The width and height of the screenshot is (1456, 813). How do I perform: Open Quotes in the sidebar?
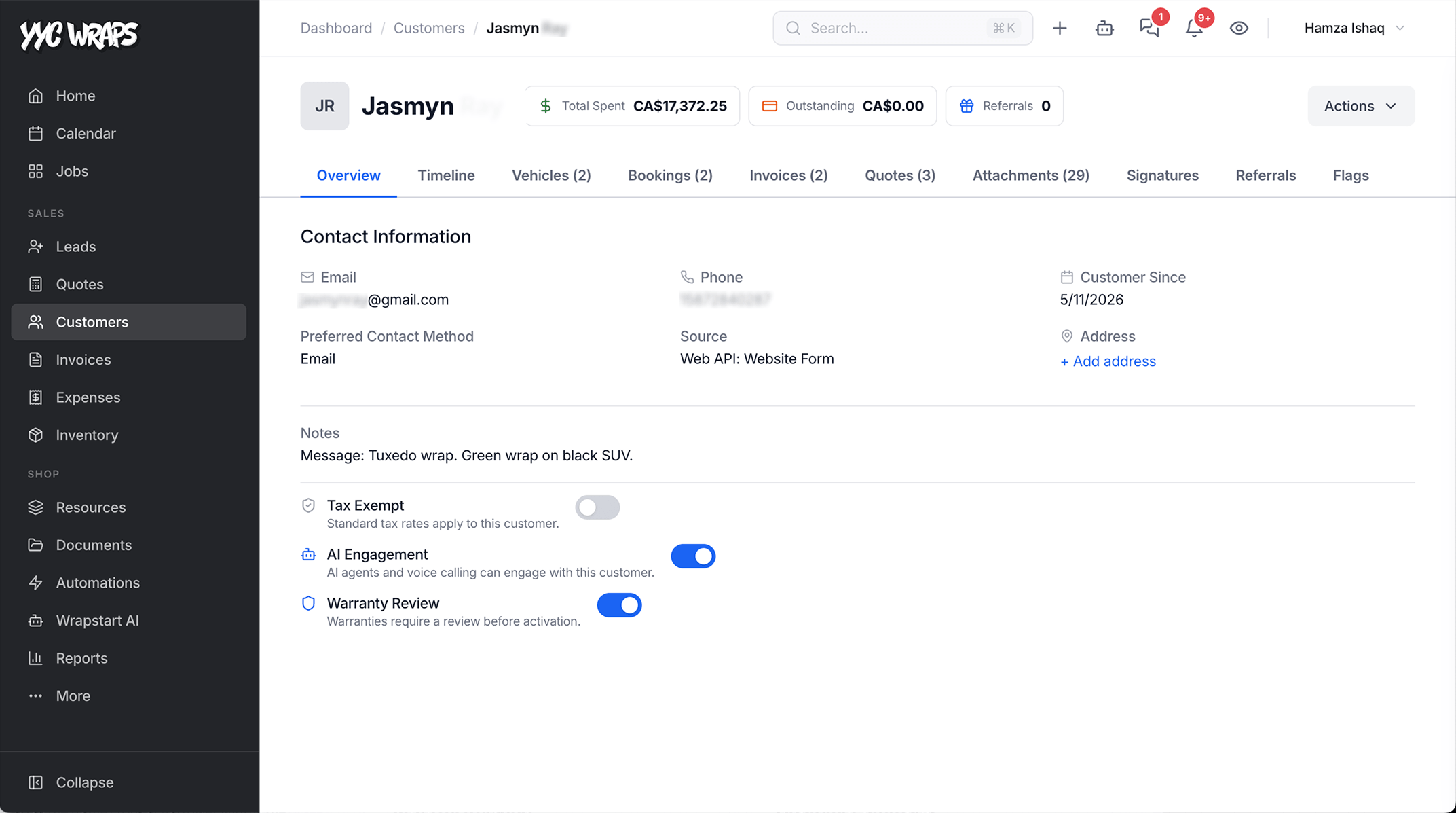coord(129,284)
